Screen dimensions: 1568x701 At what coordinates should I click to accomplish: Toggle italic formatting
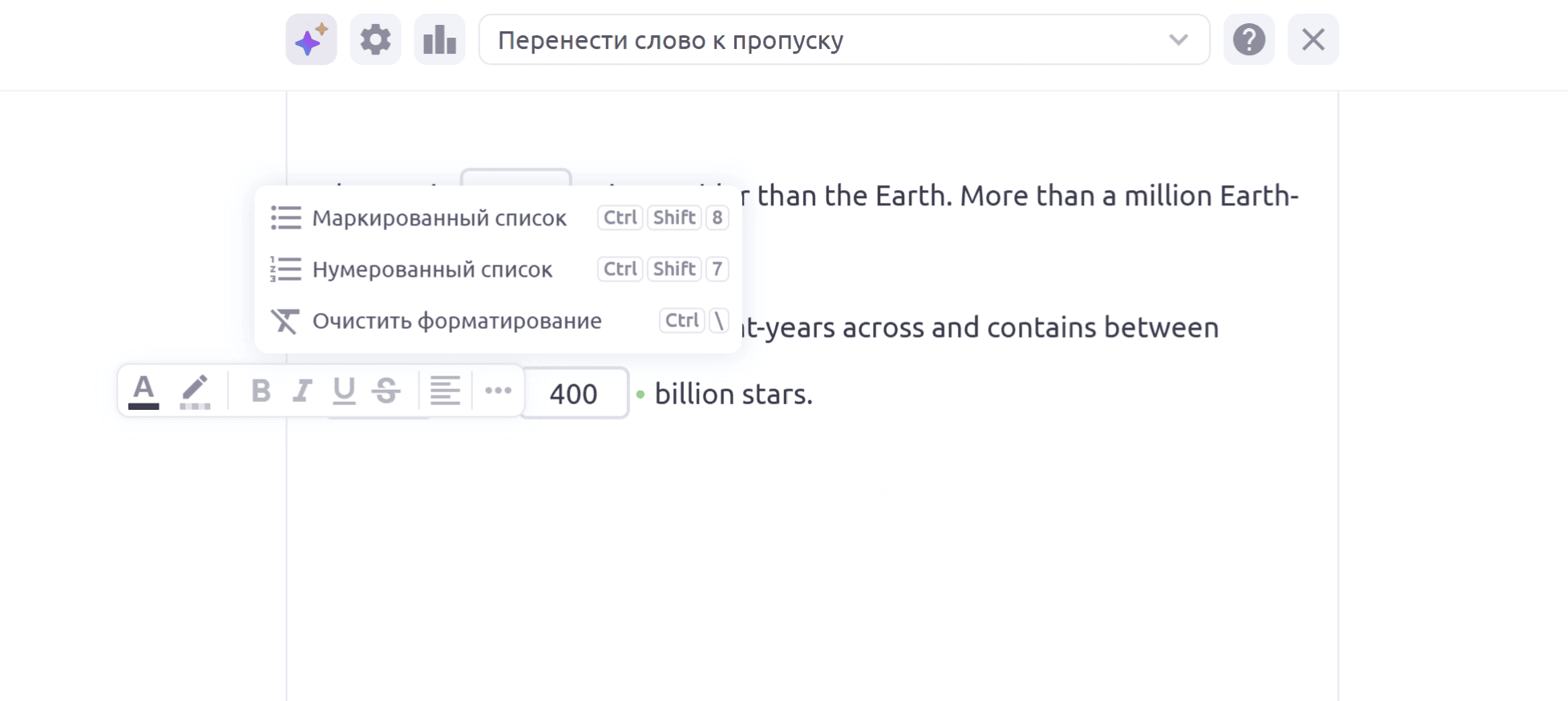tap(302, 391)
